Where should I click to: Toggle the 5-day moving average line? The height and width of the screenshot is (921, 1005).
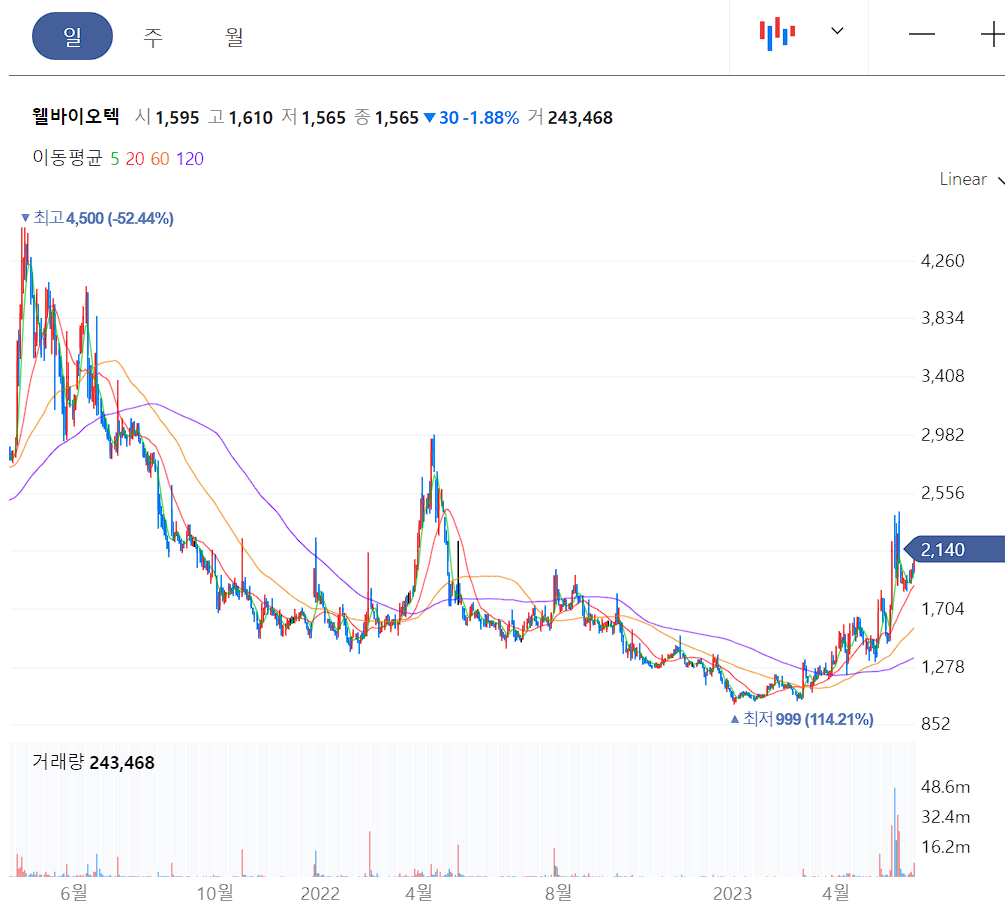click(x=115, y=158)
